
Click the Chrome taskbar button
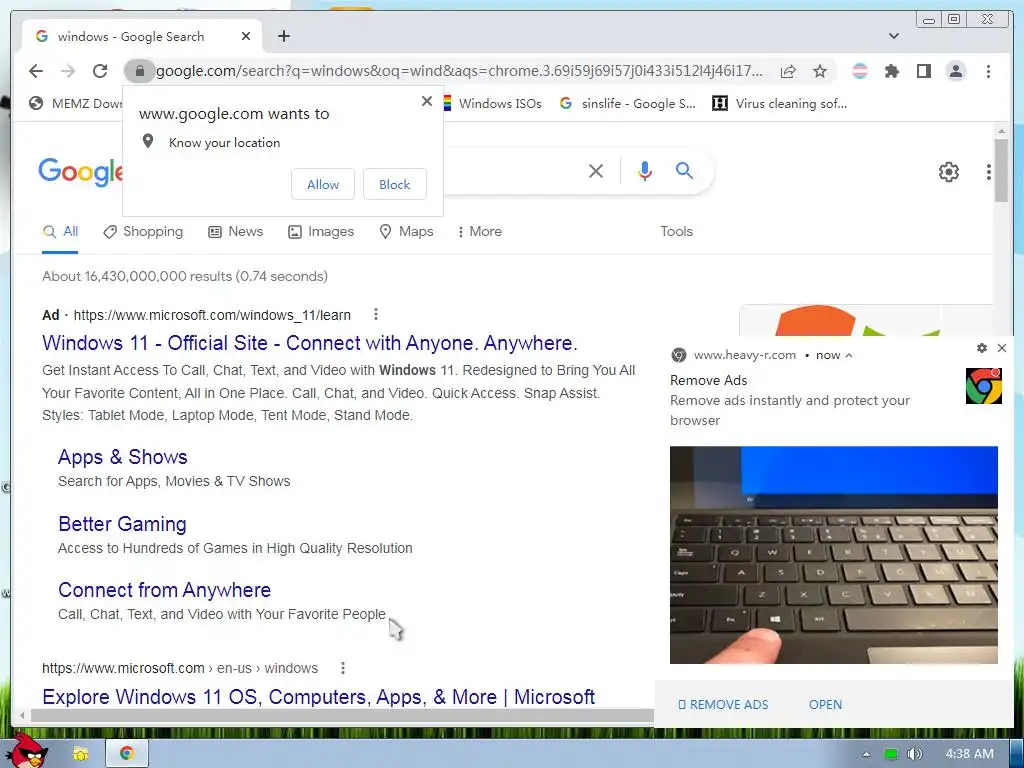coord(127,754)
